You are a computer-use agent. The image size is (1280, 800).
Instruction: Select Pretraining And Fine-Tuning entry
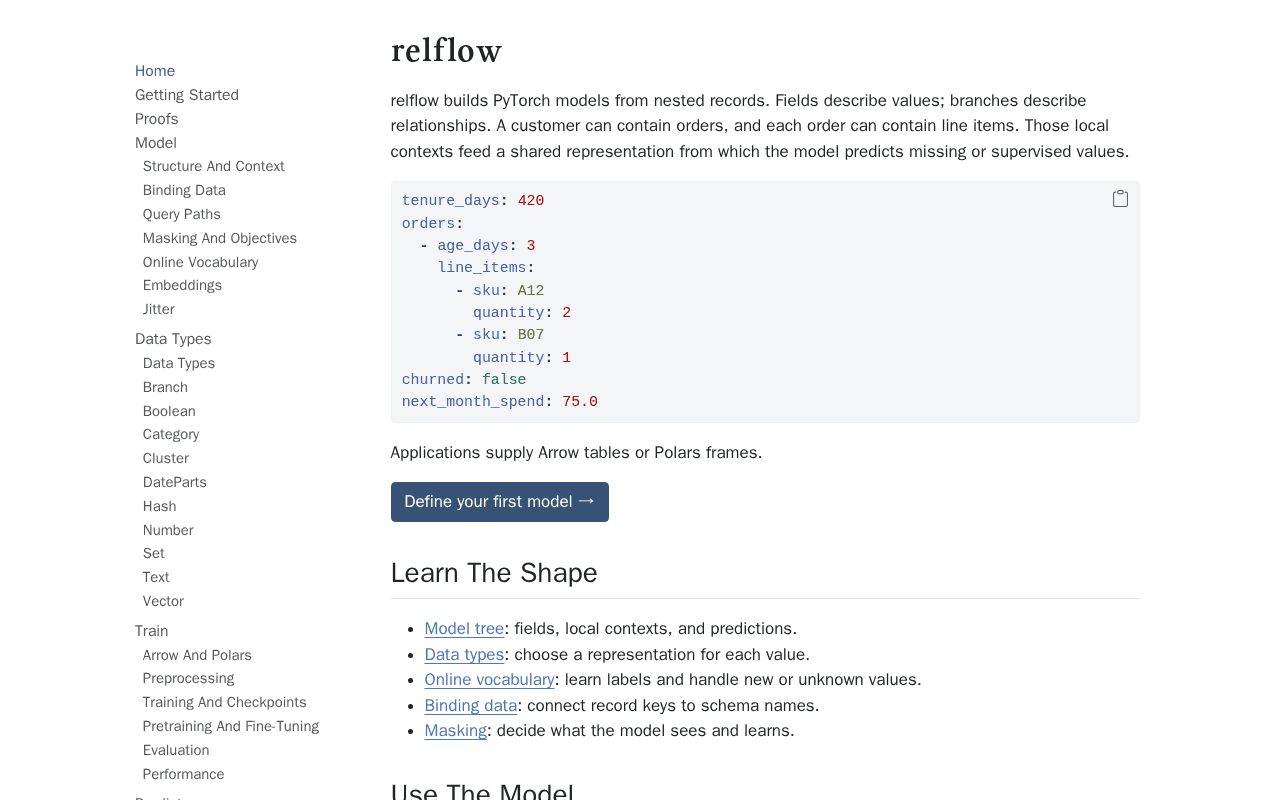point(231,726)
